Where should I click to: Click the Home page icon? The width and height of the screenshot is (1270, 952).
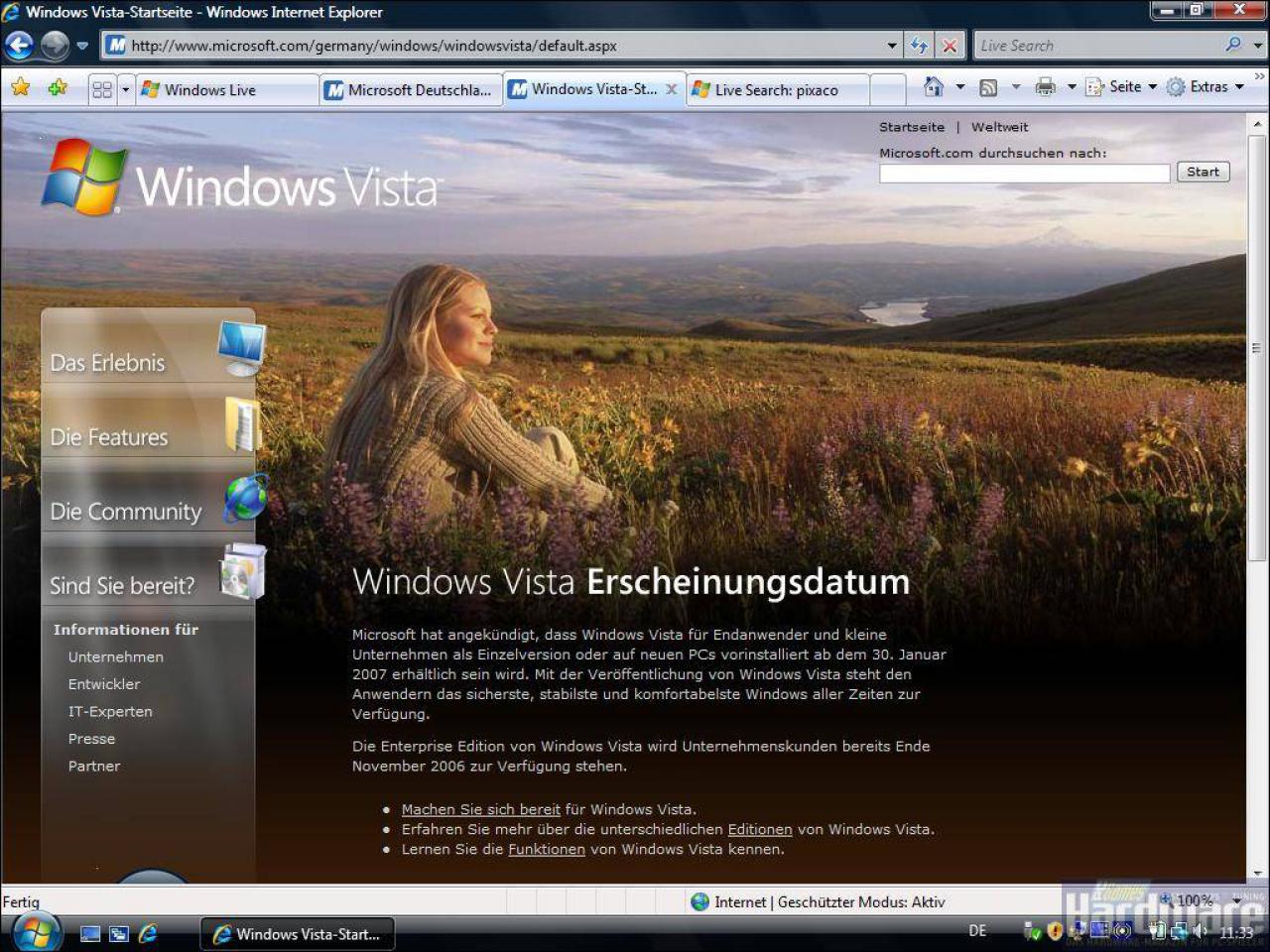pos(934,87)
